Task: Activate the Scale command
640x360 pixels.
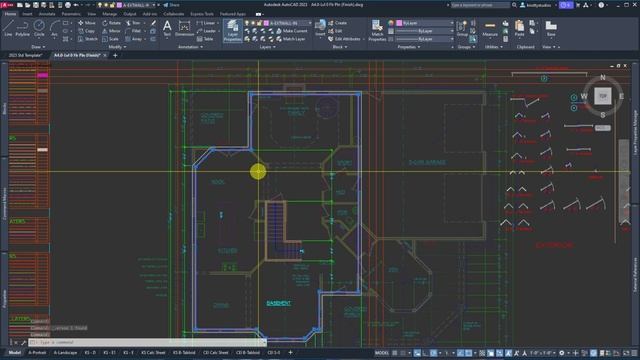Action: pos(110,39)
